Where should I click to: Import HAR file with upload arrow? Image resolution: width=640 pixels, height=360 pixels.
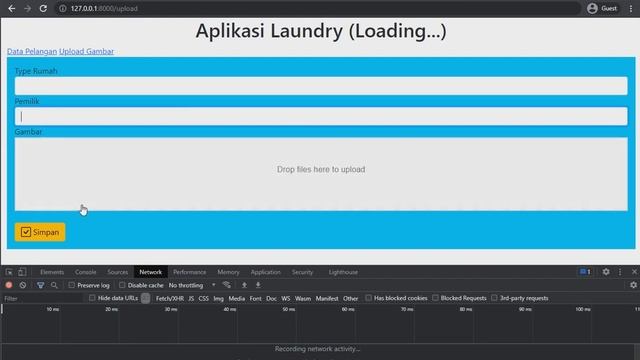(244, 285)
